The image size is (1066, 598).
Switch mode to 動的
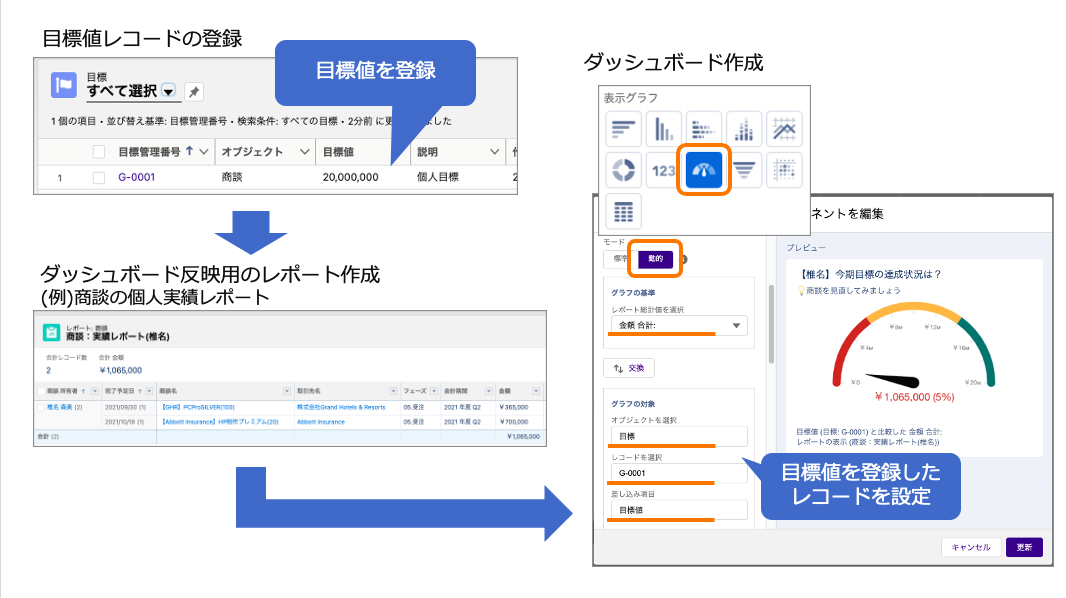[x=655, y=259]
